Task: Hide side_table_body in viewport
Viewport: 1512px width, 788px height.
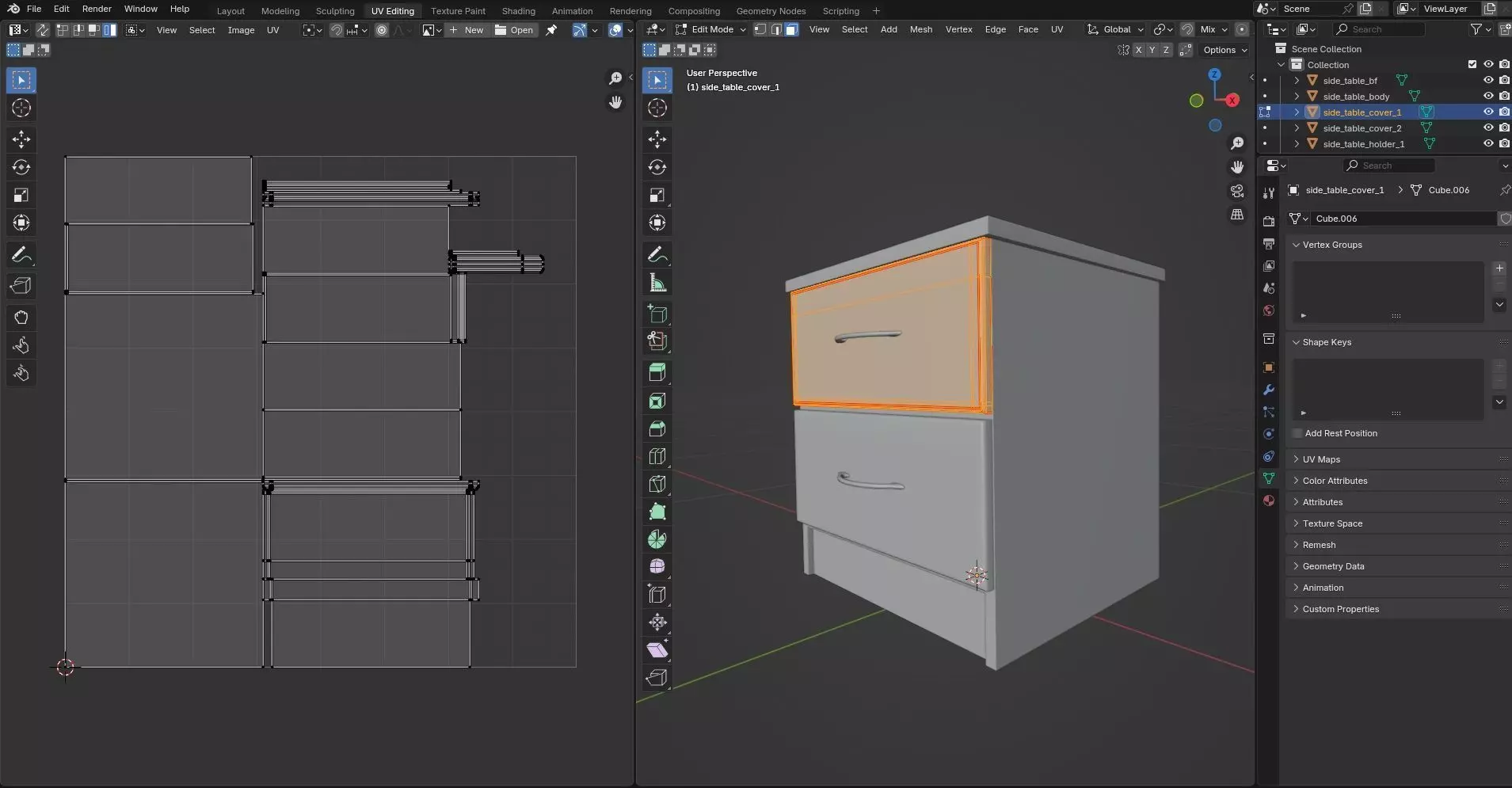Action: click(1488, 96)
